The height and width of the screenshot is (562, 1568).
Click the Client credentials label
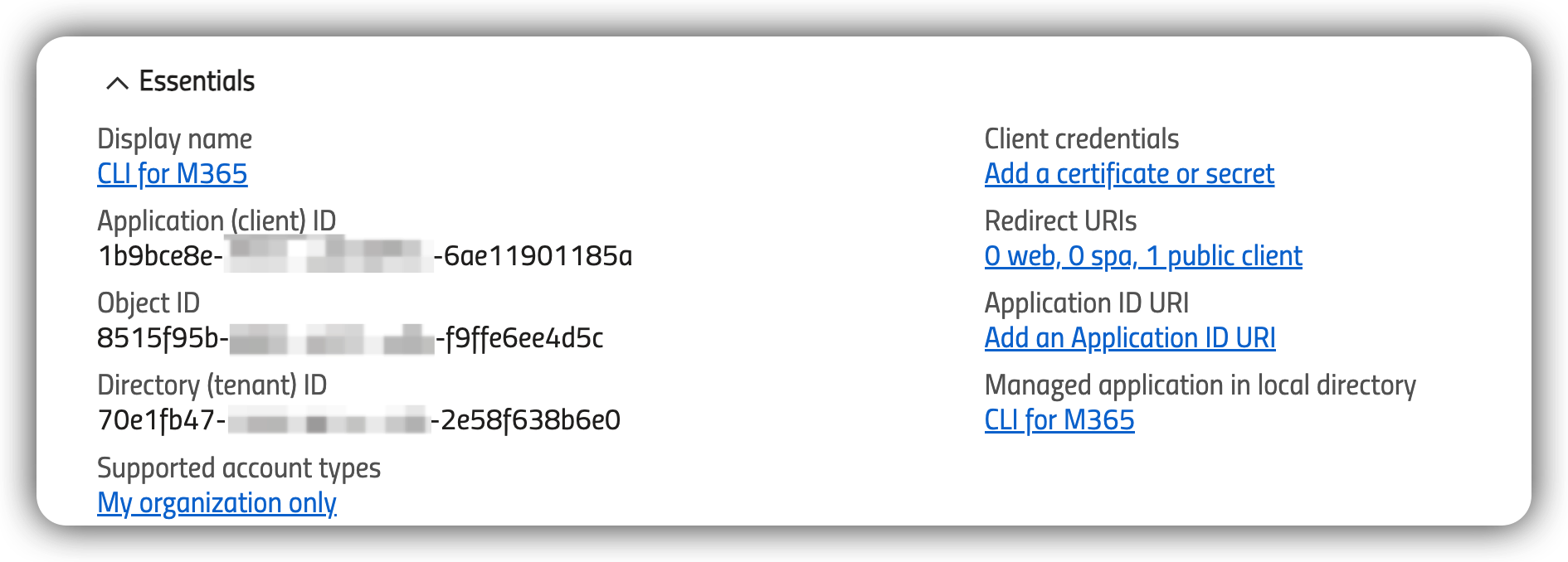point(1081,138)
